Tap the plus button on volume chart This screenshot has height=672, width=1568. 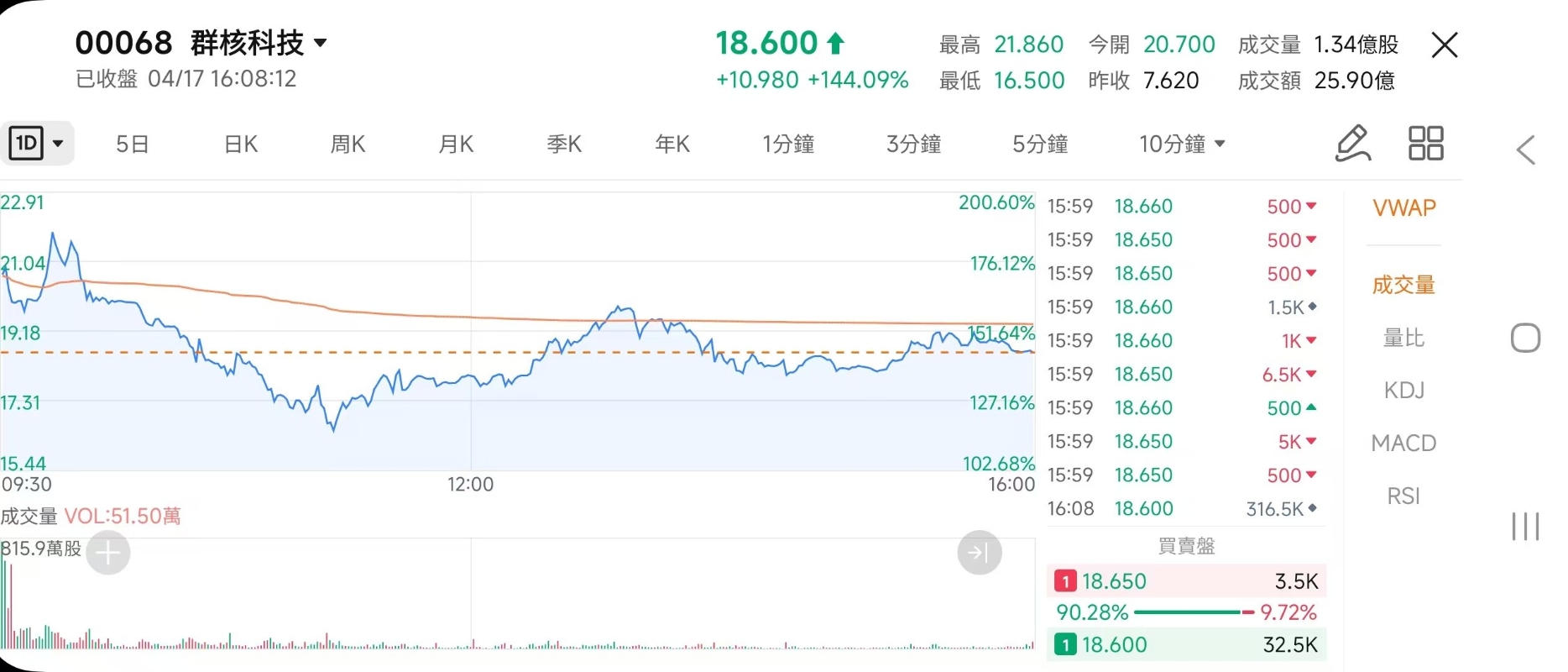[108, 553]
